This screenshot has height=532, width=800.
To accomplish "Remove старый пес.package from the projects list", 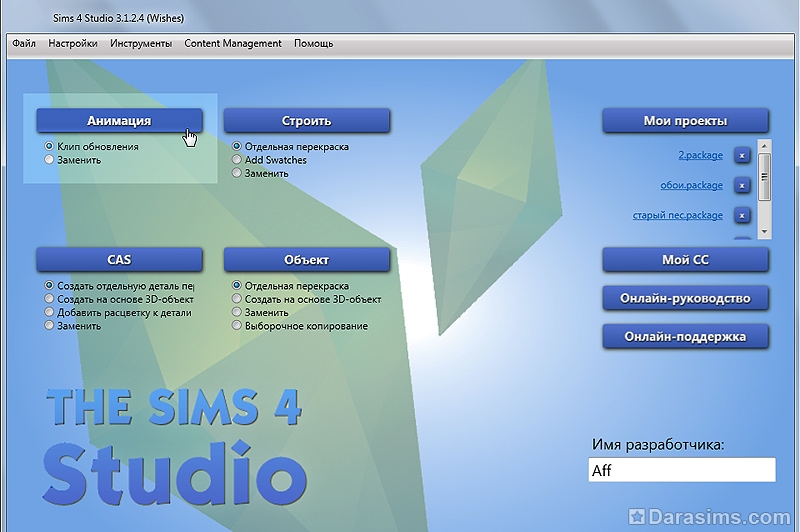I will pyautogui.click(x=742, y=215).
